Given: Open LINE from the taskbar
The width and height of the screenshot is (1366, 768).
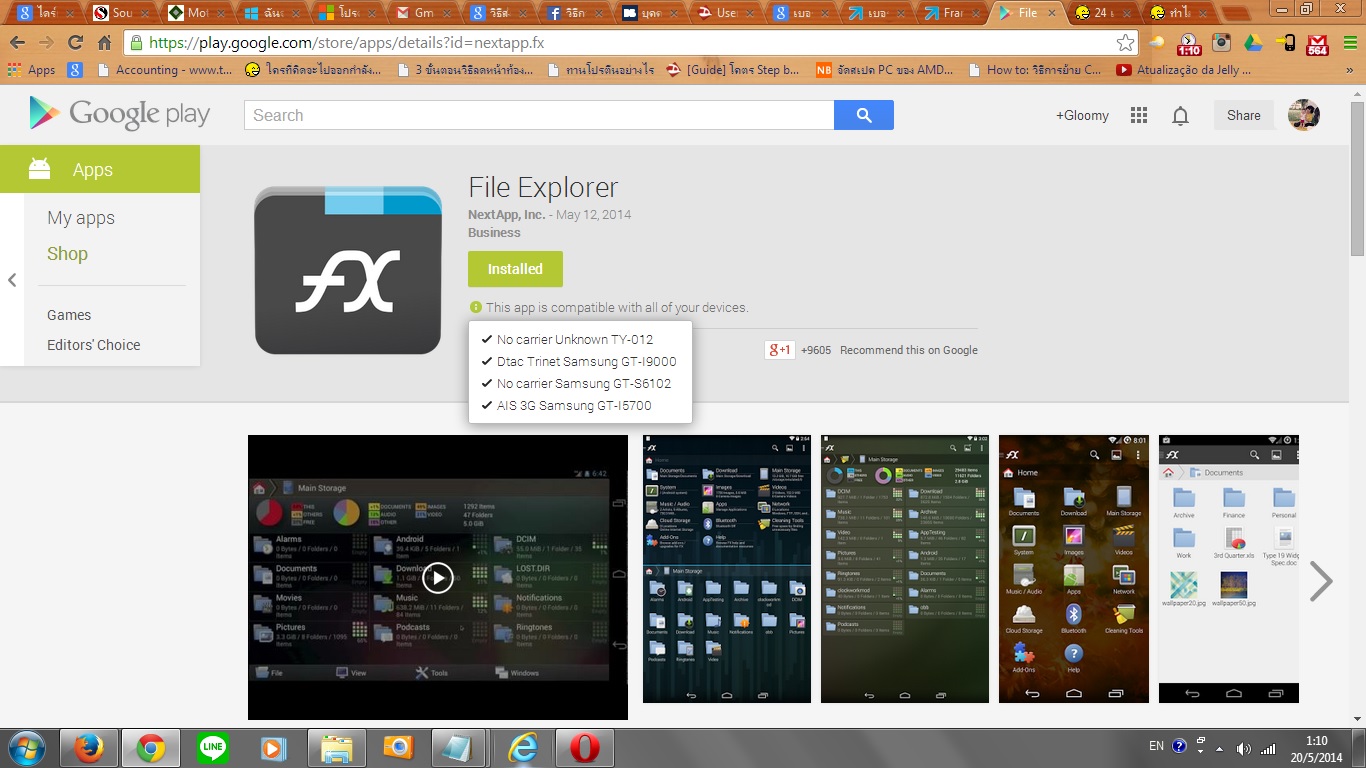Looking at the screenshot, I should [212, 748].
